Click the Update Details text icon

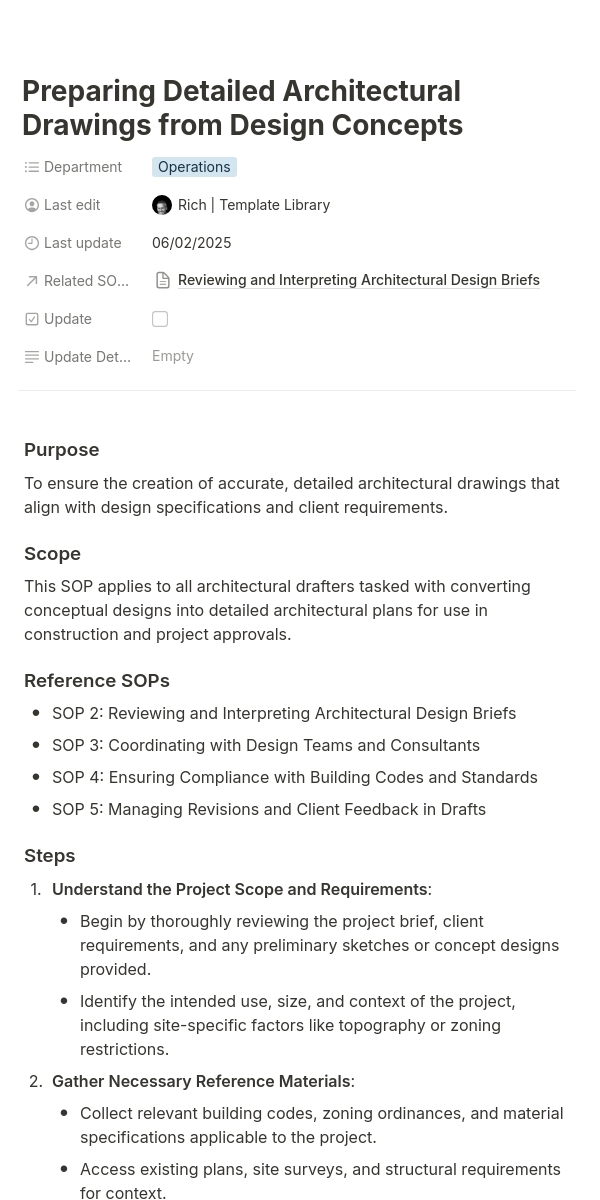click(x=32, y=357)
